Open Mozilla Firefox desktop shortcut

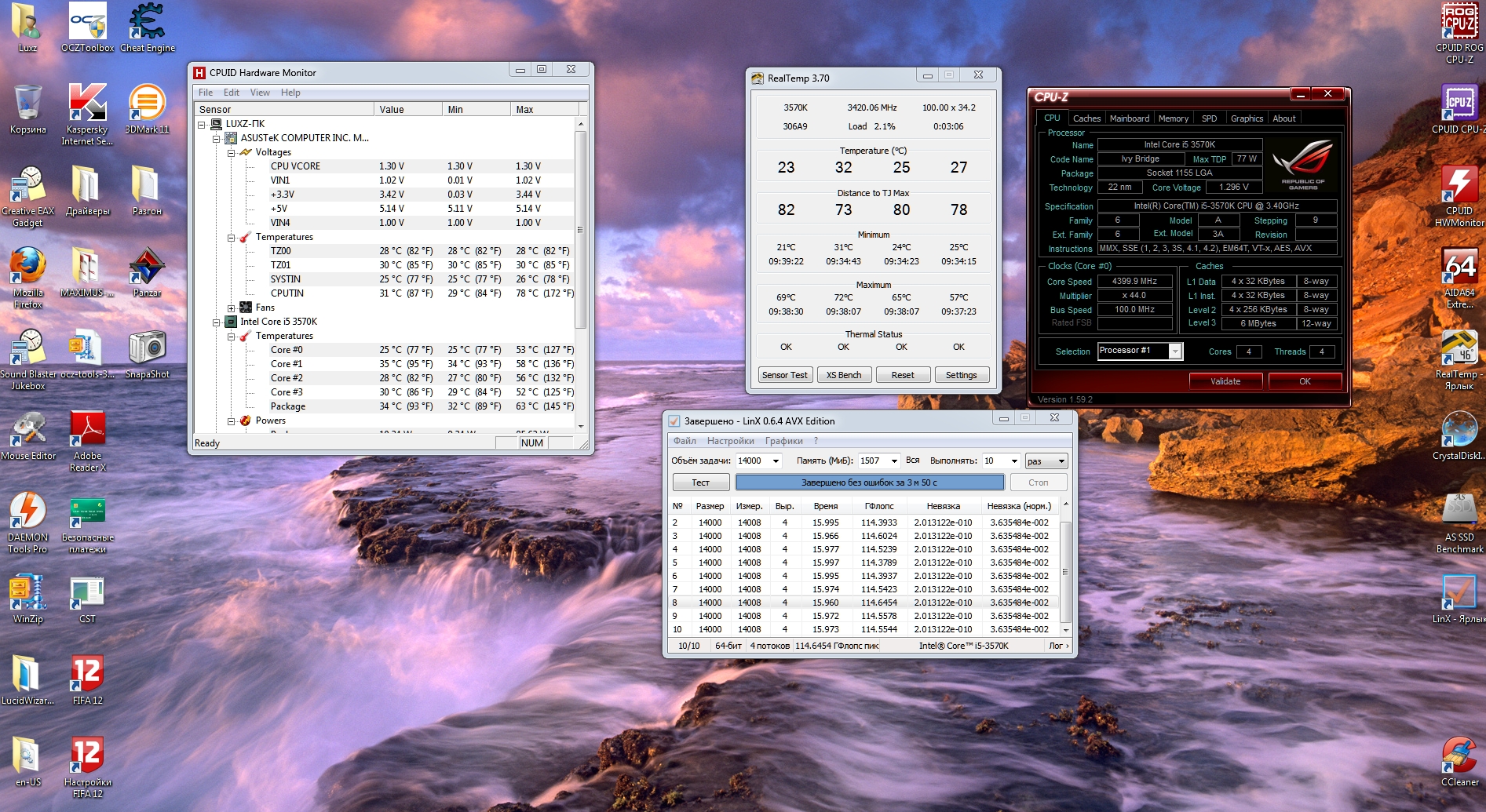[27, 267]
